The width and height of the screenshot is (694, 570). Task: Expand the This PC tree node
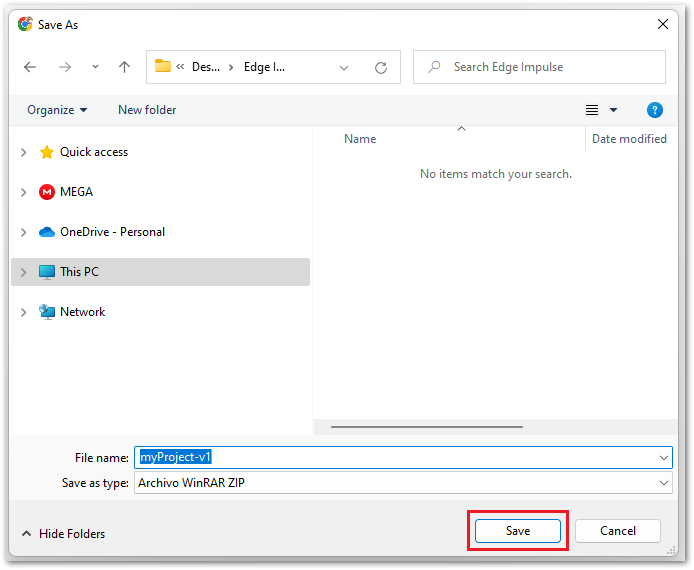coord(24,272)
